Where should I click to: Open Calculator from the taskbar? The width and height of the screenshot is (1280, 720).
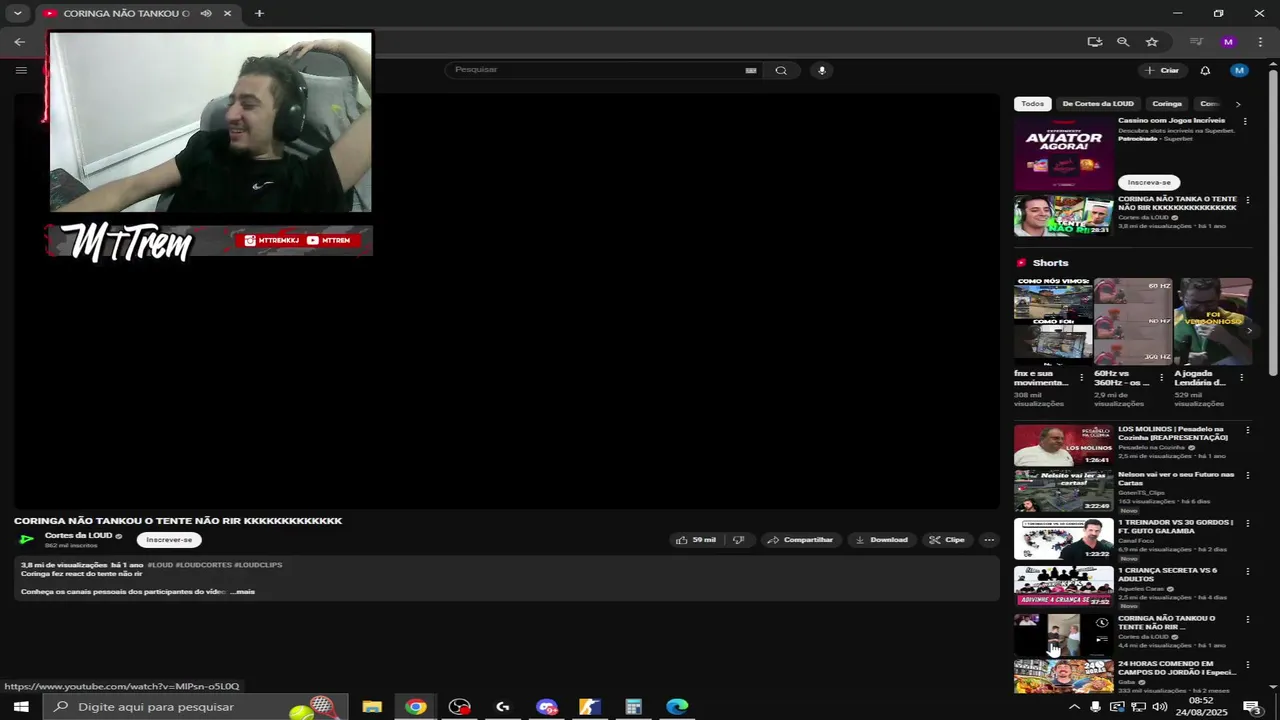(633, 707)
